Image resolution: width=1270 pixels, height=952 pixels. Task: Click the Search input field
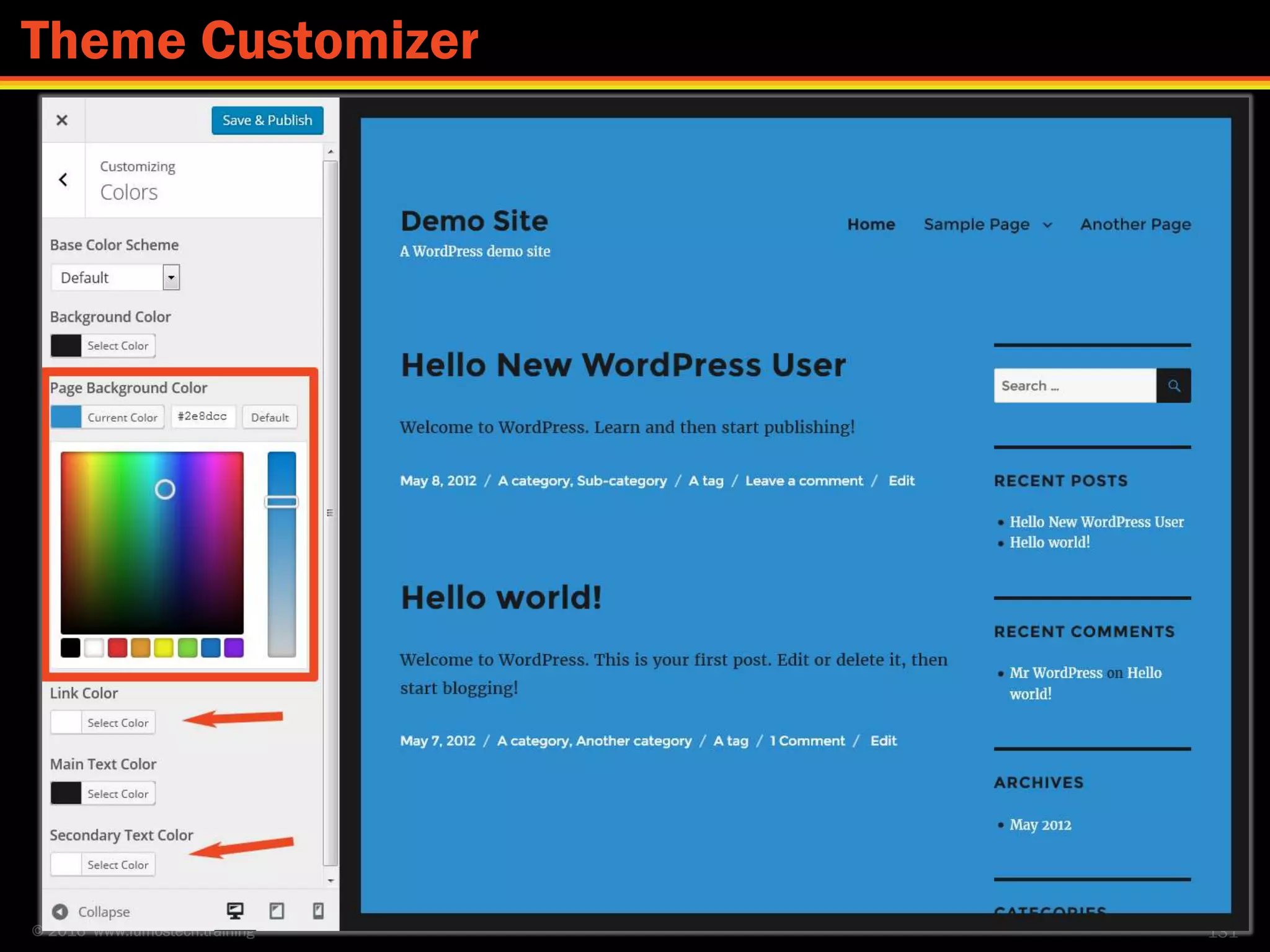pos(1075,386)
